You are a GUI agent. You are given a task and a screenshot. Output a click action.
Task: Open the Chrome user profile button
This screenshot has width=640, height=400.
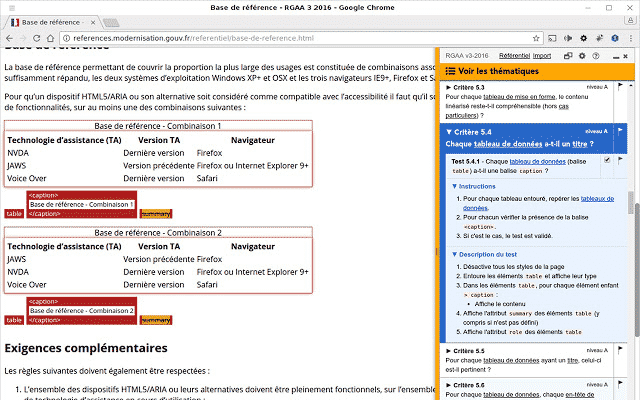pos(630,20)
